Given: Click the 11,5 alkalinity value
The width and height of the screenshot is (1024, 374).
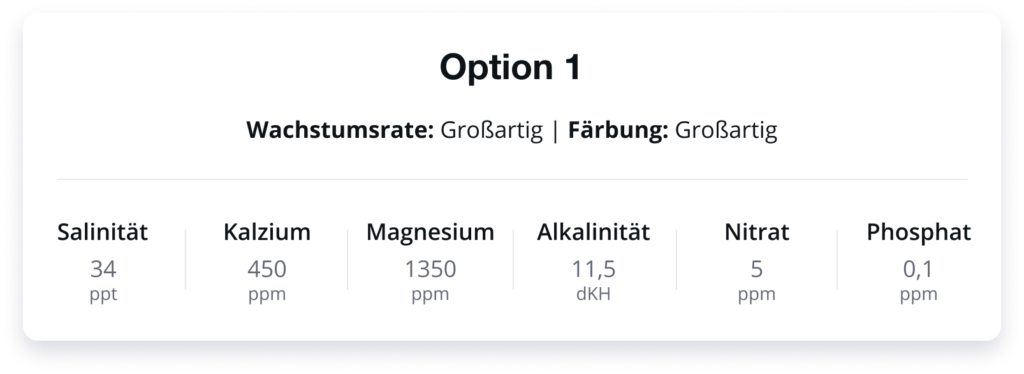Looking at the screenshot, I should point(594,269).
